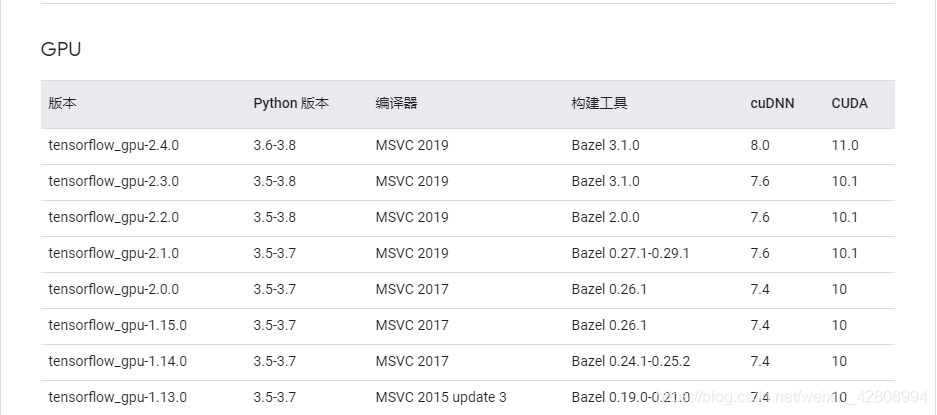Click the tensorflow_gpu-2.1.0 entry

(114, 253)
